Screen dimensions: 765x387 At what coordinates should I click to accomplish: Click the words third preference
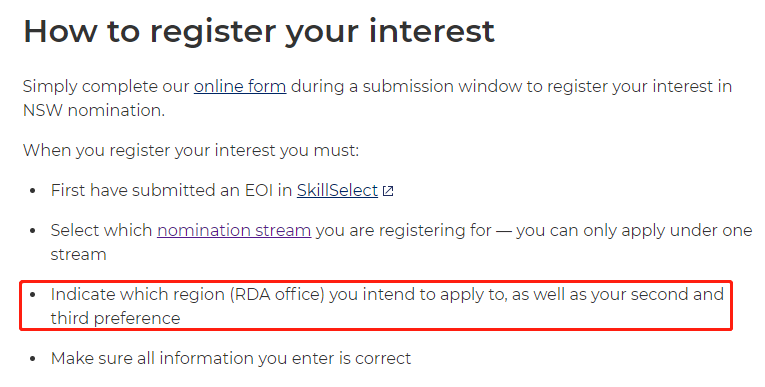point(116,318)
